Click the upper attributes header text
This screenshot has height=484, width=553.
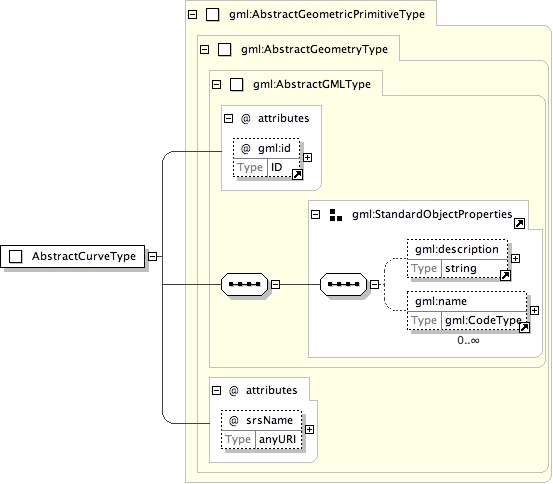point(284,118)
